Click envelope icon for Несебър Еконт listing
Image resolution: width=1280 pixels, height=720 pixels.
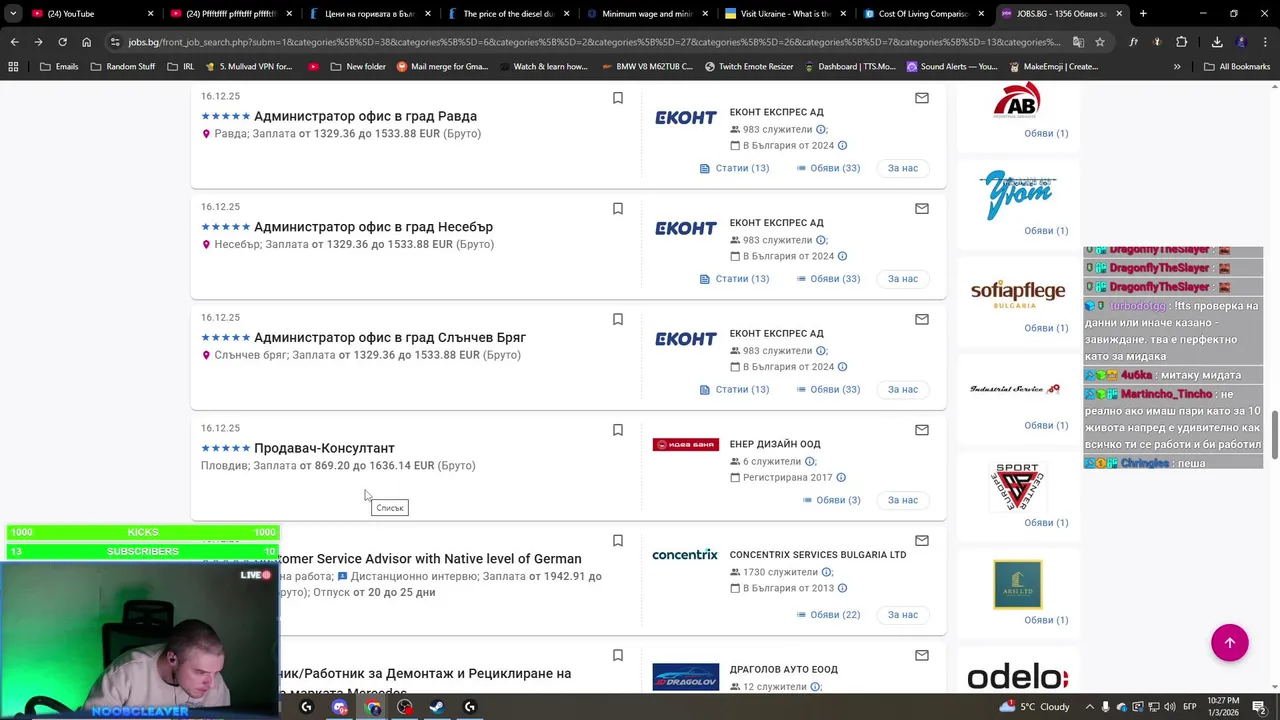922,209
